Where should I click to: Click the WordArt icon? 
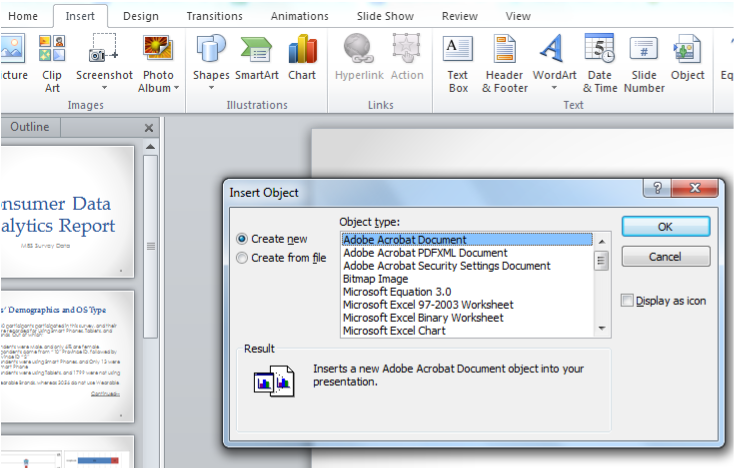552,48
